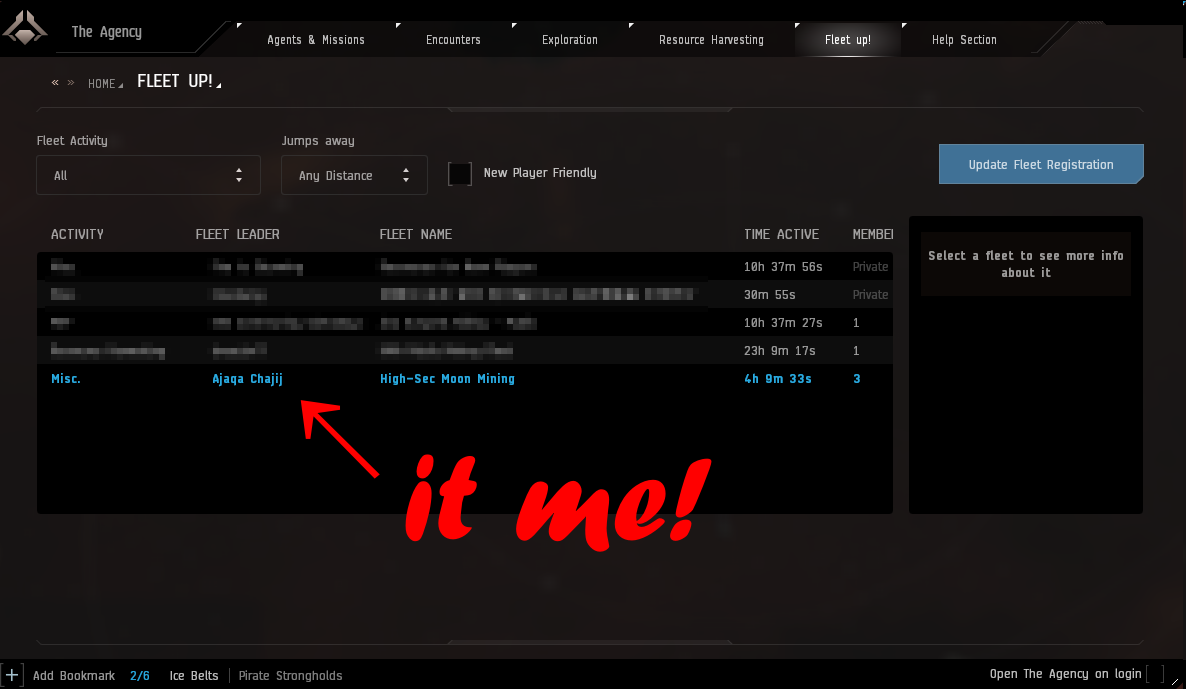The width and height of the screenshot is (1186, 689).
Task: Click the forward double-arrow navigation icon
Action: point(71,83)
